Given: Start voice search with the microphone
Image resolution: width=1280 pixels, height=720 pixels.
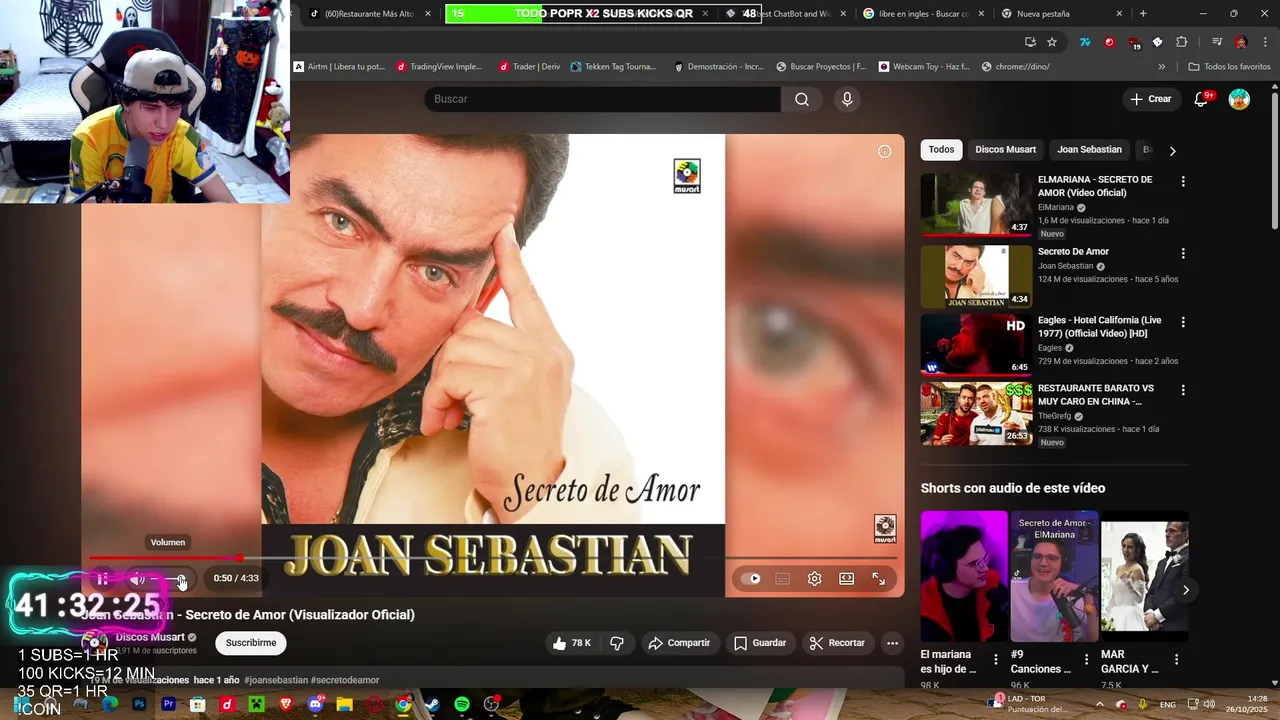Looking at the screenshot, I should pyautogui.click(x=847, y=99).
